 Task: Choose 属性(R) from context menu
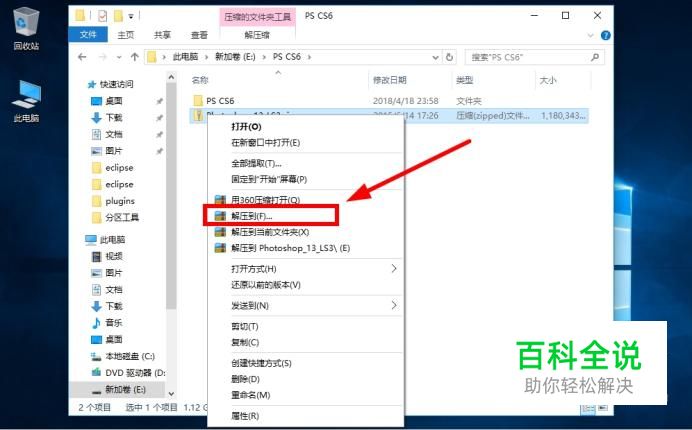pyautogui.click(x=305, y=415)
